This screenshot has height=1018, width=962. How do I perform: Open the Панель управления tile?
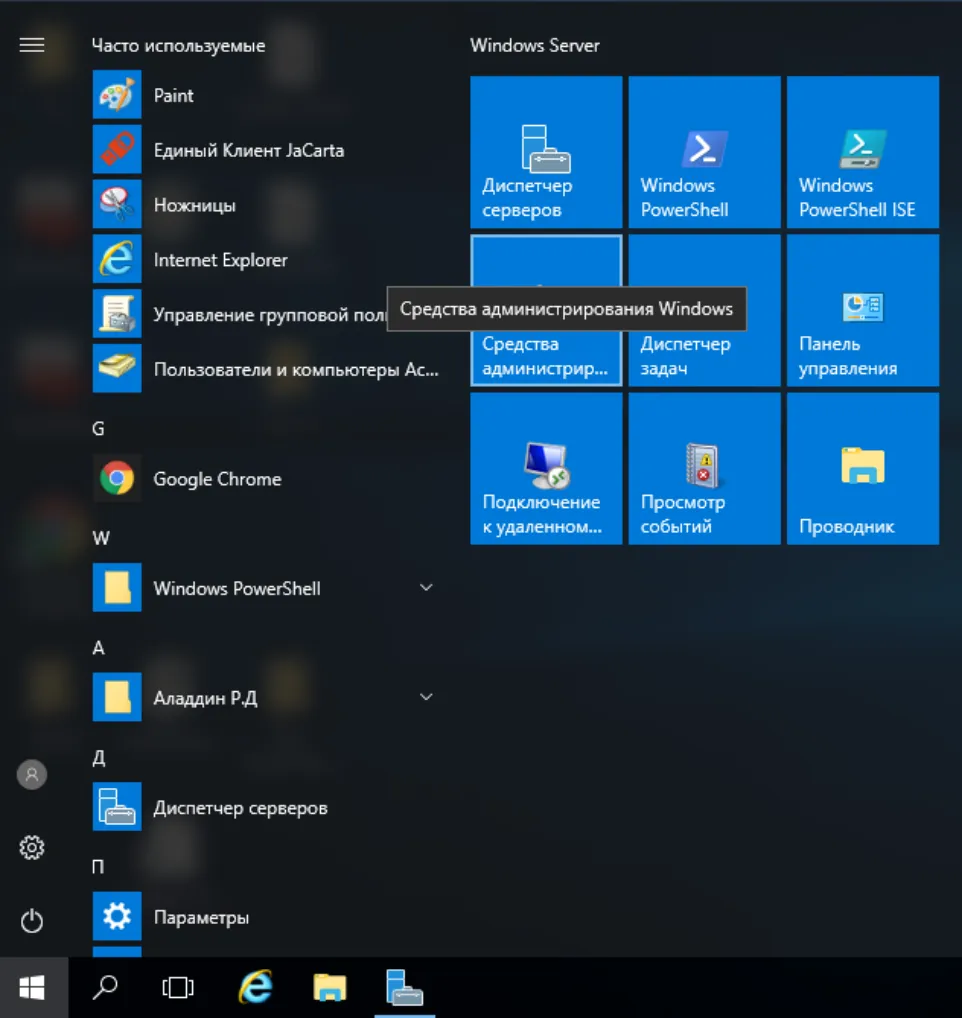pos(863,310)
